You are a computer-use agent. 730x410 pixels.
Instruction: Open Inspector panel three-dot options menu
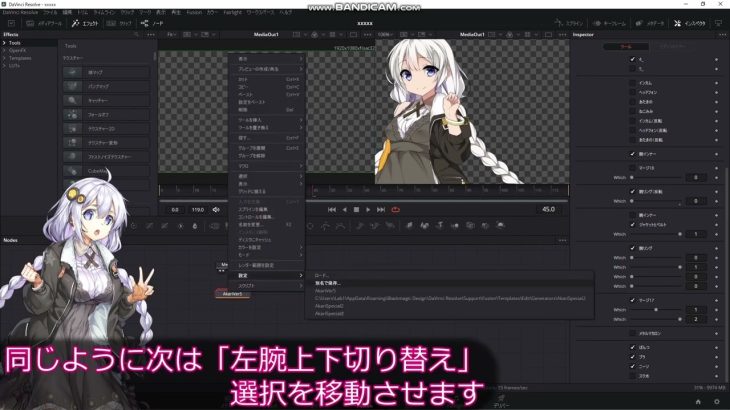coord(722,34)
